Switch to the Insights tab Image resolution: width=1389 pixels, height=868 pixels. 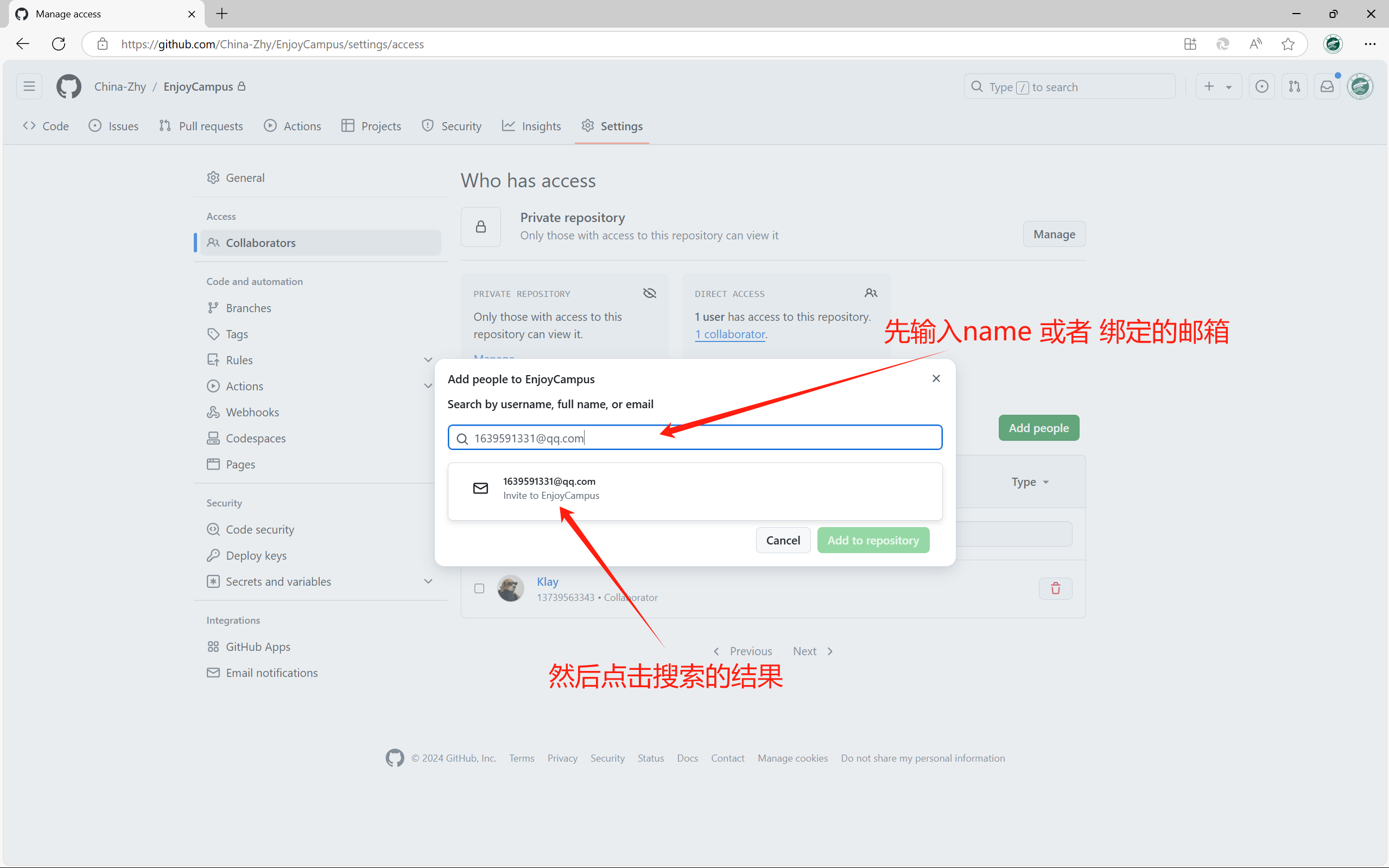coord(531,126)
